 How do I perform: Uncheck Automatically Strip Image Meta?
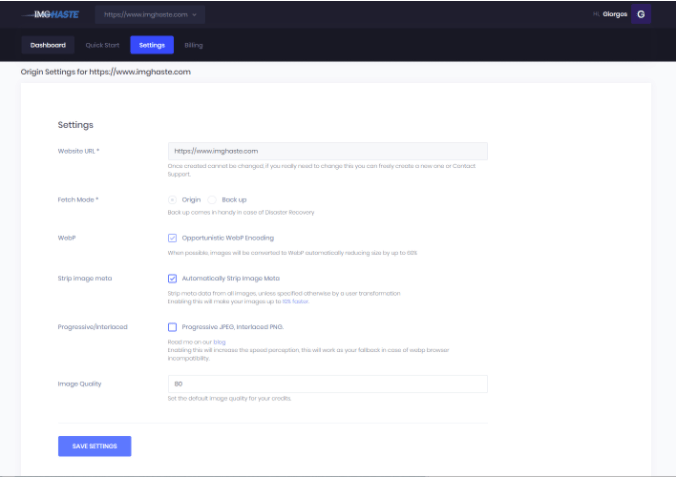[x=173, y=278]
